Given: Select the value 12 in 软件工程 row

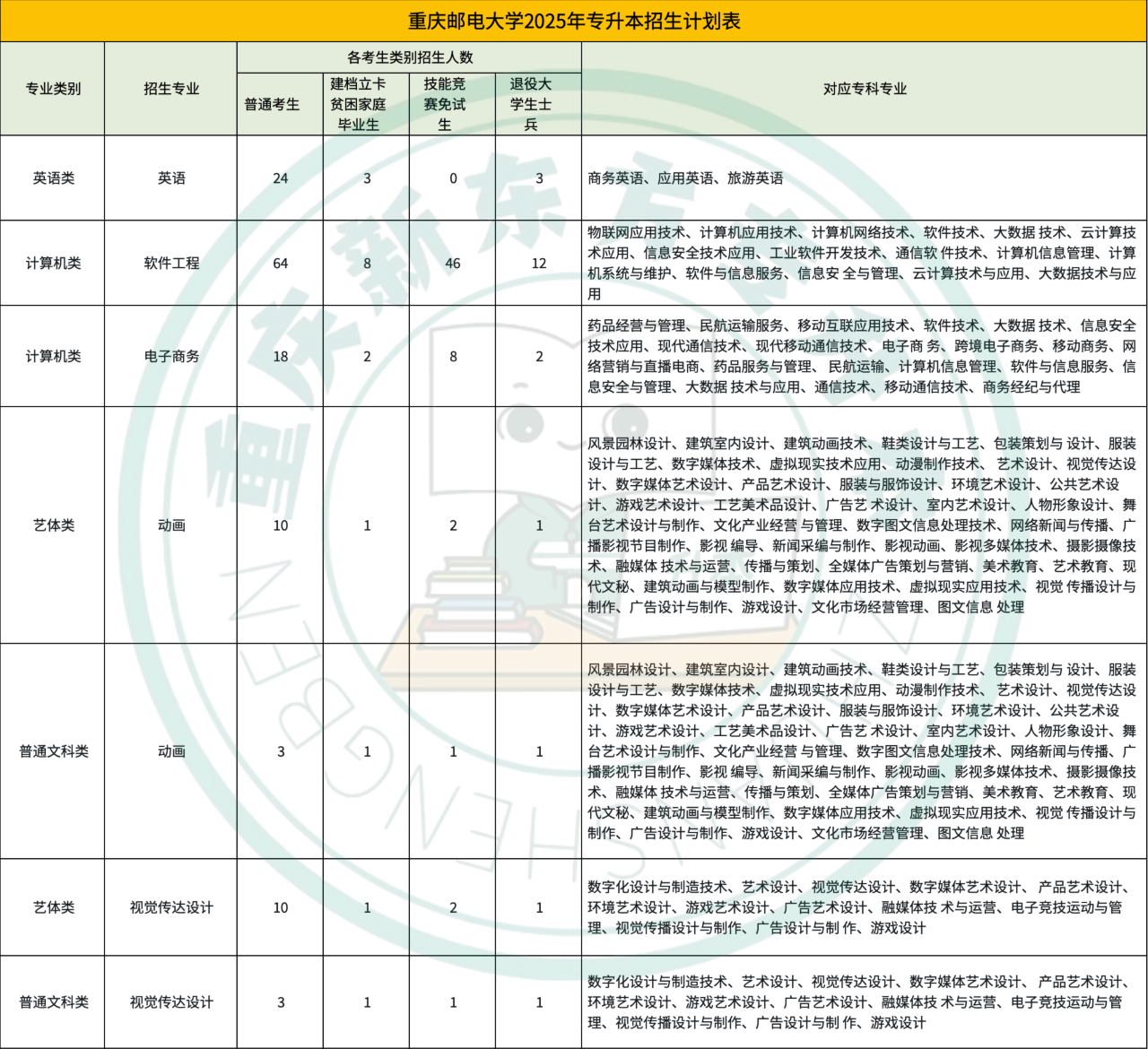Looking at the screenshot, I should pos(539,264).
